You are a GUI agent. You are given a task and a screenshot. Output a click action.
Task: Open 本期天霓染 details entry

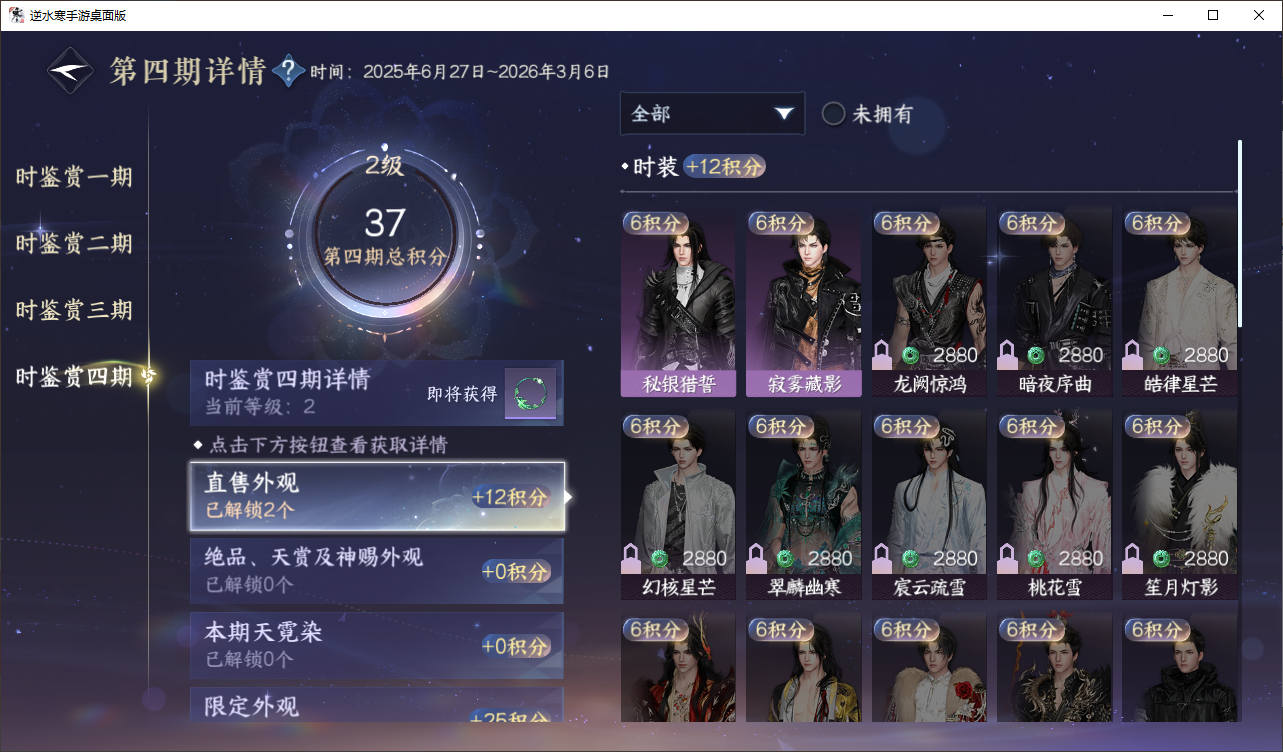[x=377, y=645]
